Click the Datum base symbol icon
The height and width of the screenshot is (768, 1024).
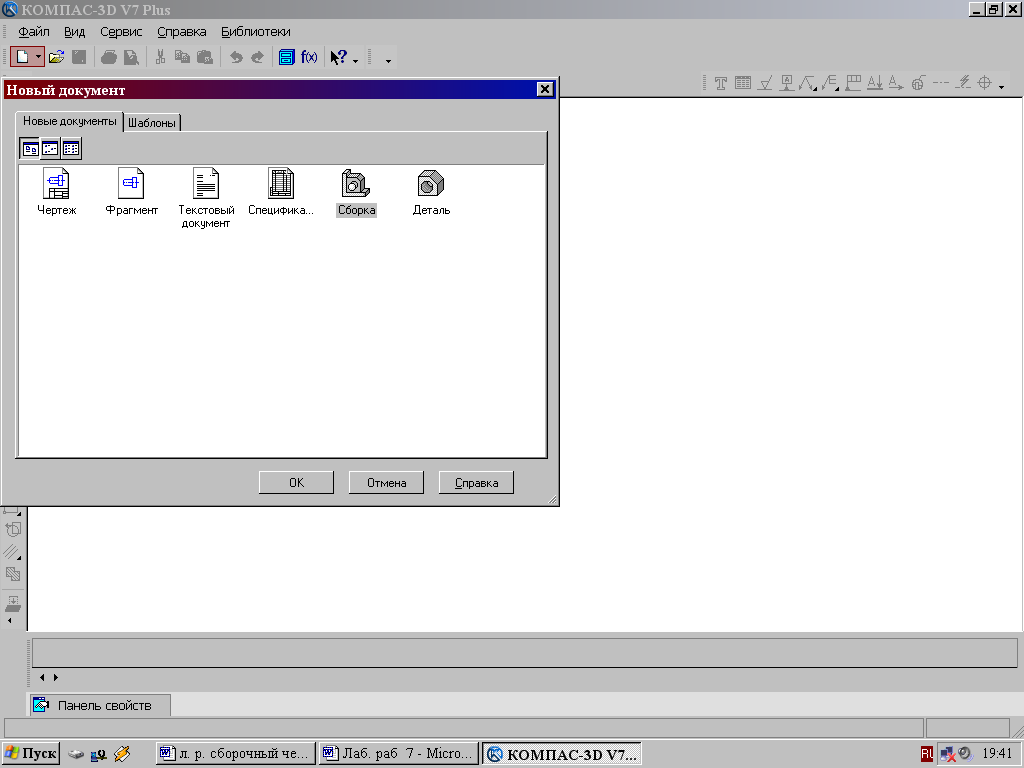click(787, 83)
